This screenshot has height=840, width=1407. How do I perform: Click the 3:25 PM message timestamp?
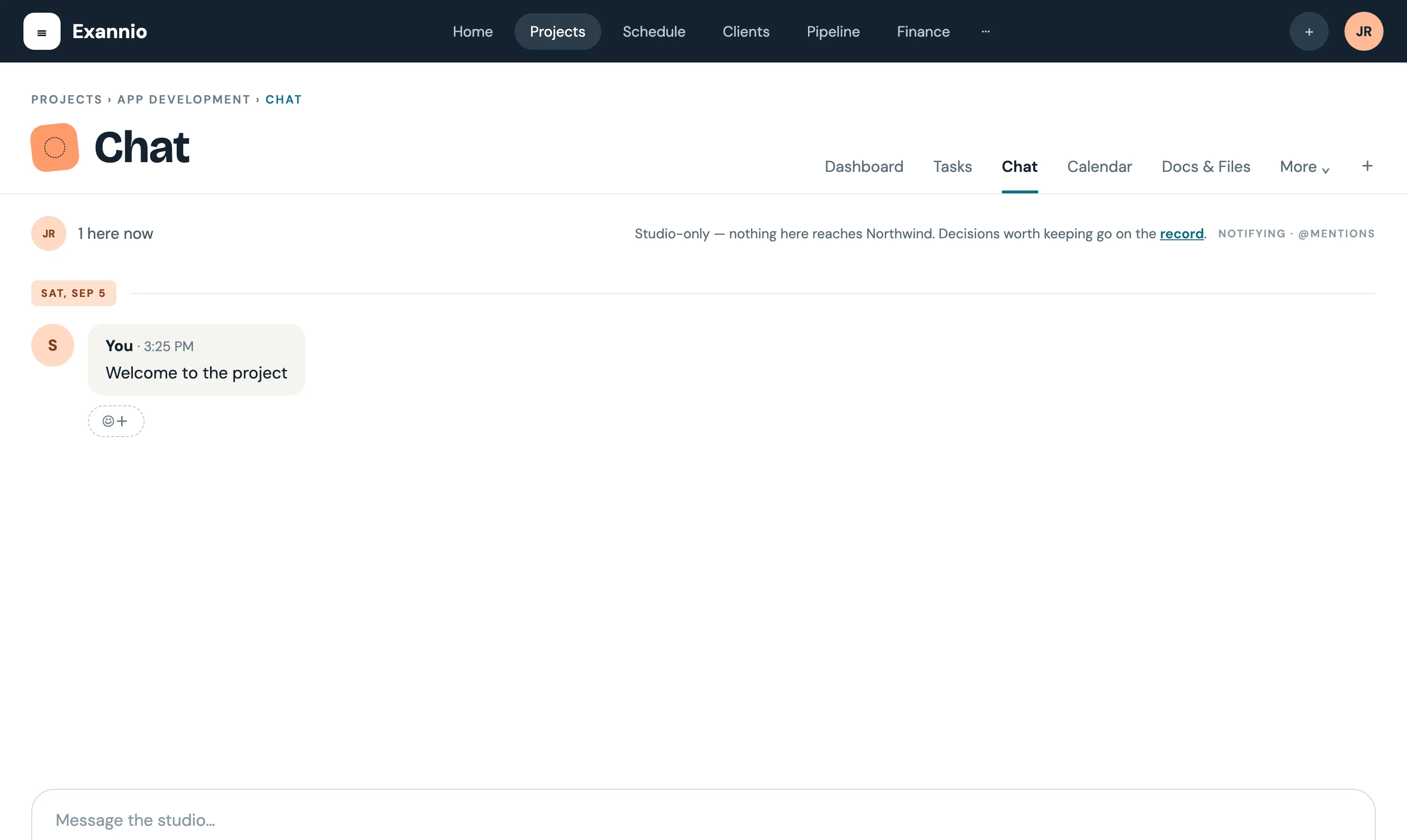[x=169, y=346]
